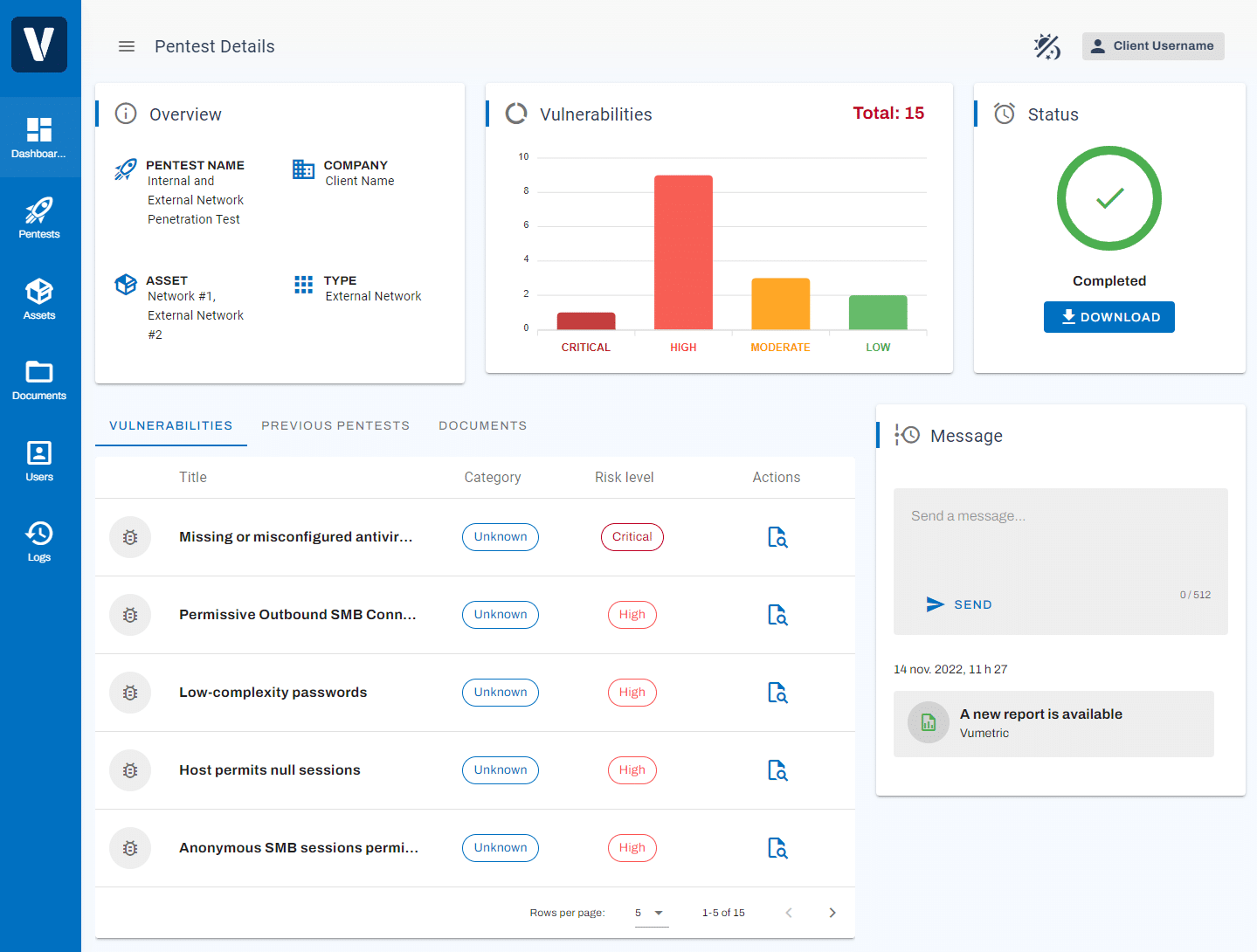Screen dimensions: 1257x952
Task: Toggle the hamburger navigation menu
Action: pos(127,46)
